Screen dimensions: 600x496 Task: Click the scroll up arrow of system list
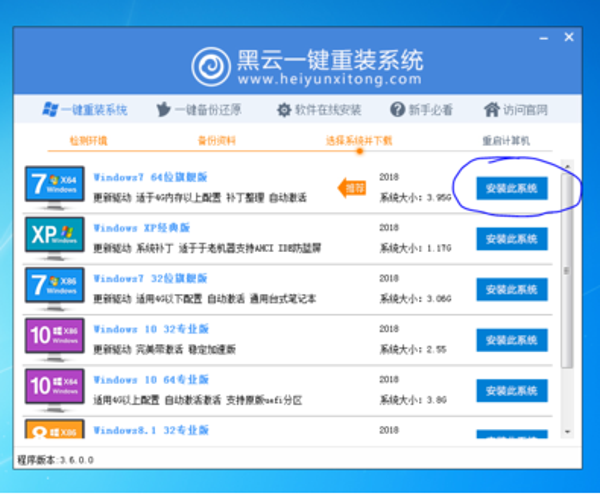click(x=567, y=166)
